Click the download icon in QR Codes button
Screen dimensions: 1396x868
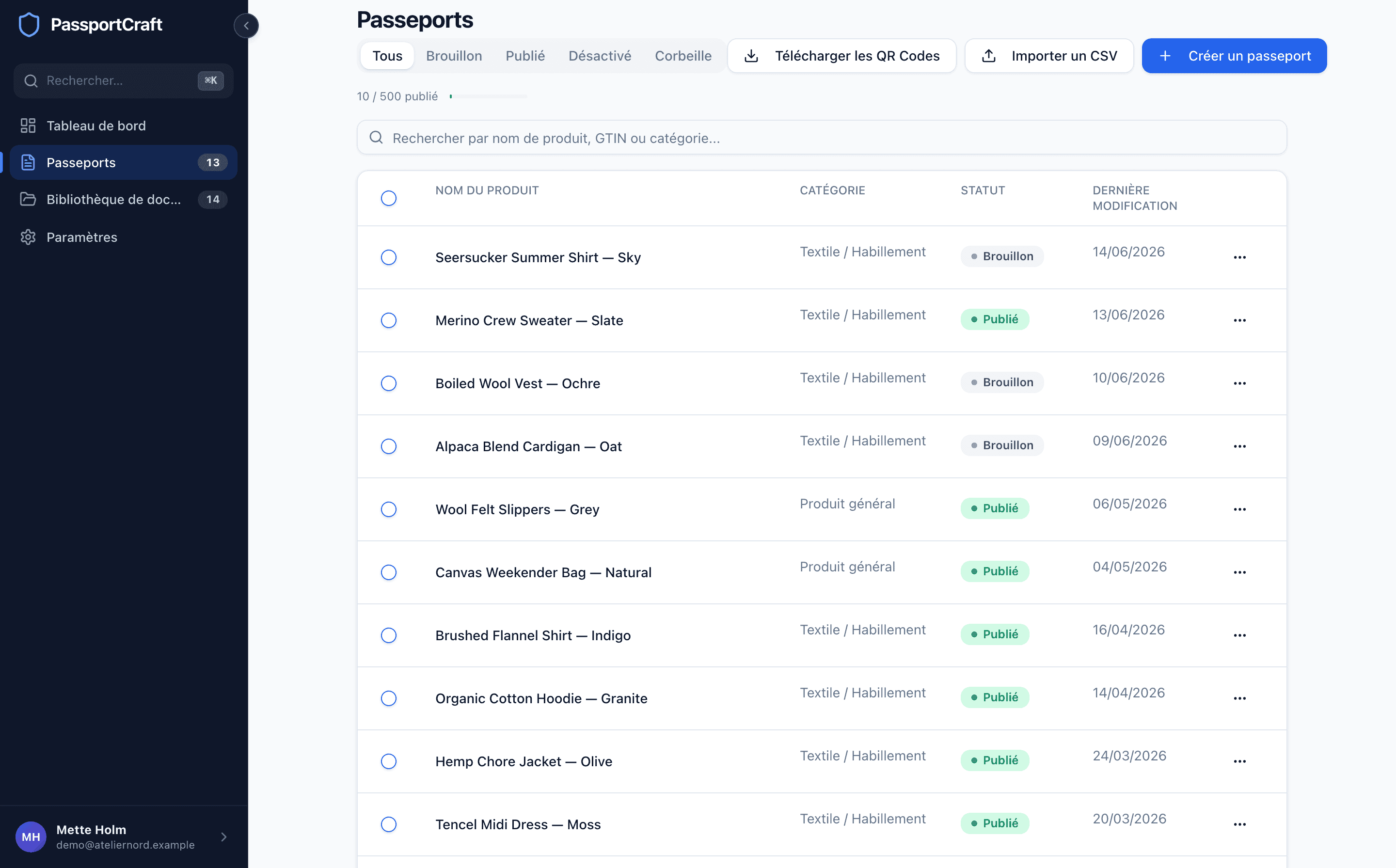coord(751,56)
